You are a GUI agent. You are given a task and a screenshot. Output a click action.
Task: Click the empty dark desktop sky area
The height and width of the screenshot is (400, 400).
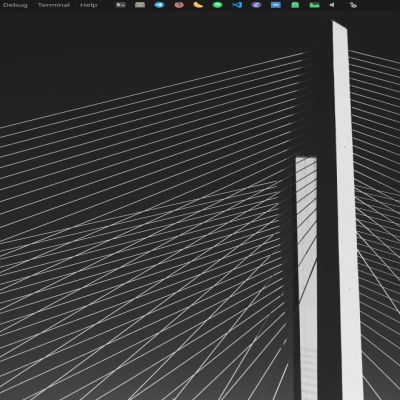coord(133,50)
